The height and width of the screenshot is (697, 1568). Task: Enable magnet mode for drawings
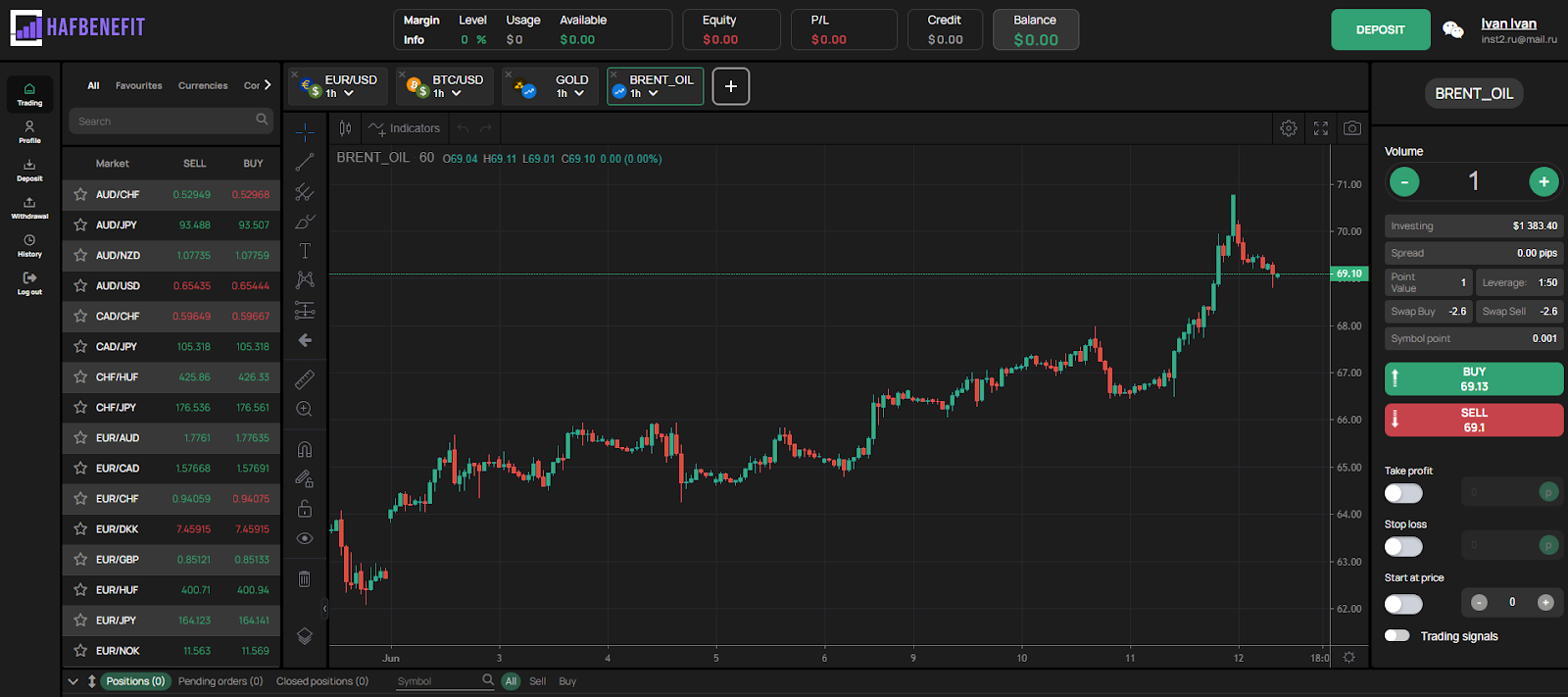coord(305,449)
